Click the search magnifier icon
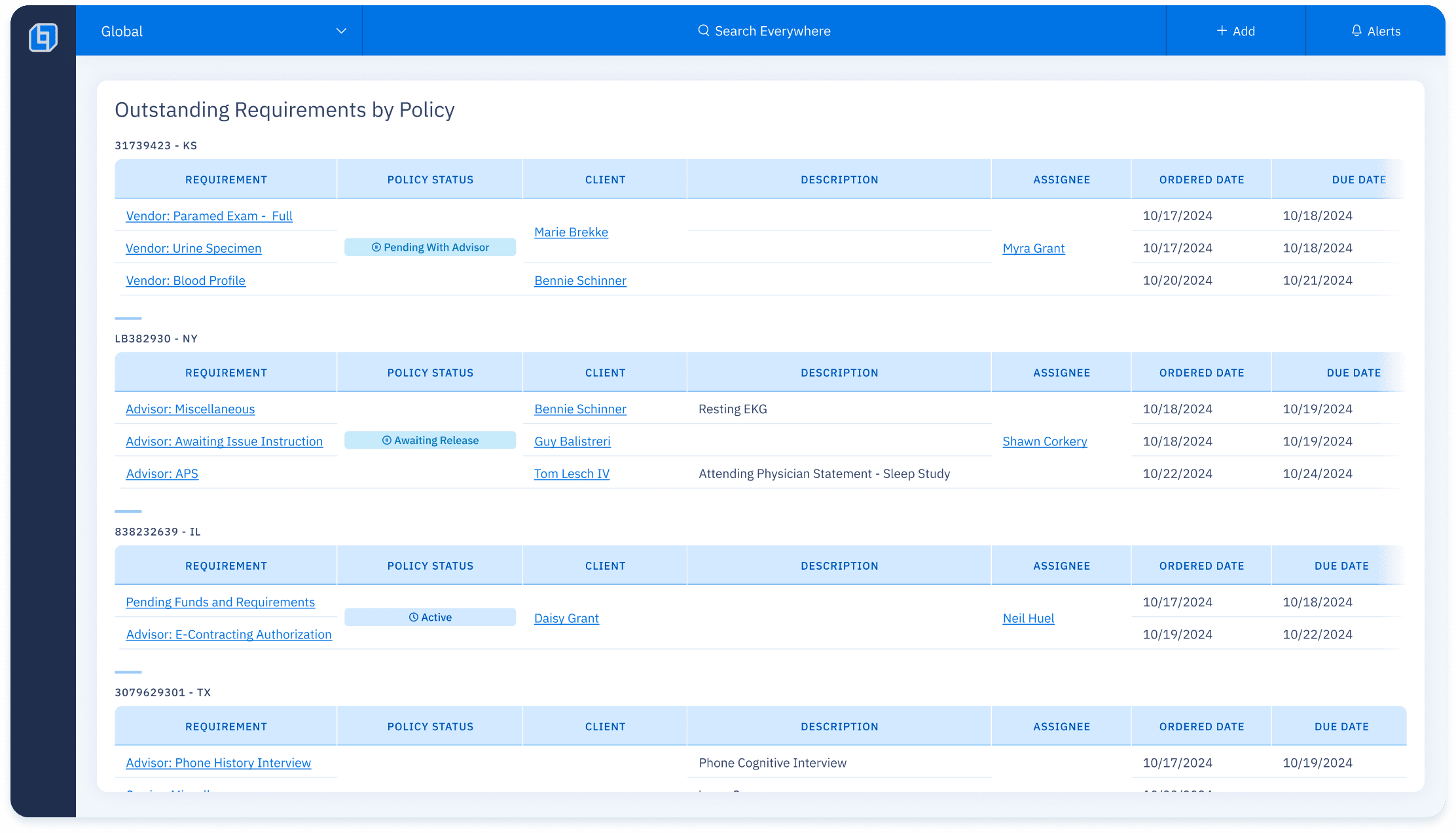The image size is (1456, 833). coord(704,31)
